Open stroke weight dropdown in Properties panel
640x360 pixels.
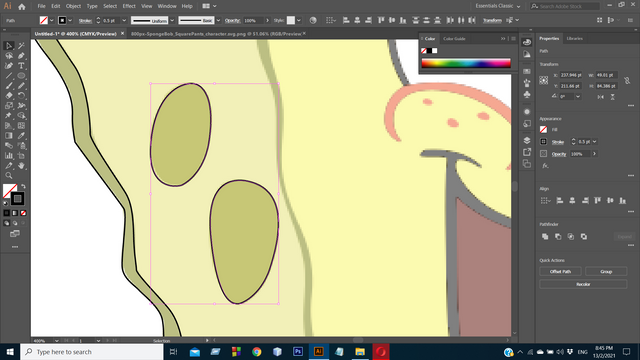[x=594, y=142]
